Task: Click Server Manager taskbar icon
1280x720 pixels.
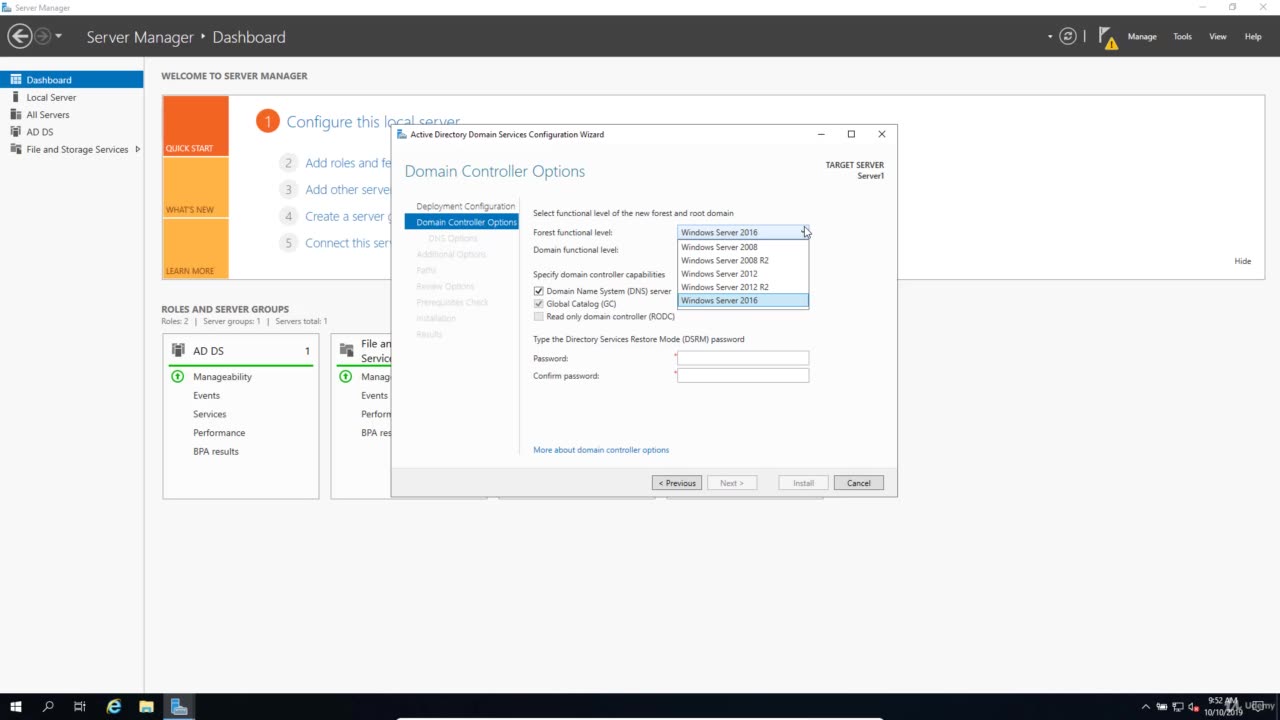Action: tap(179, 707)
